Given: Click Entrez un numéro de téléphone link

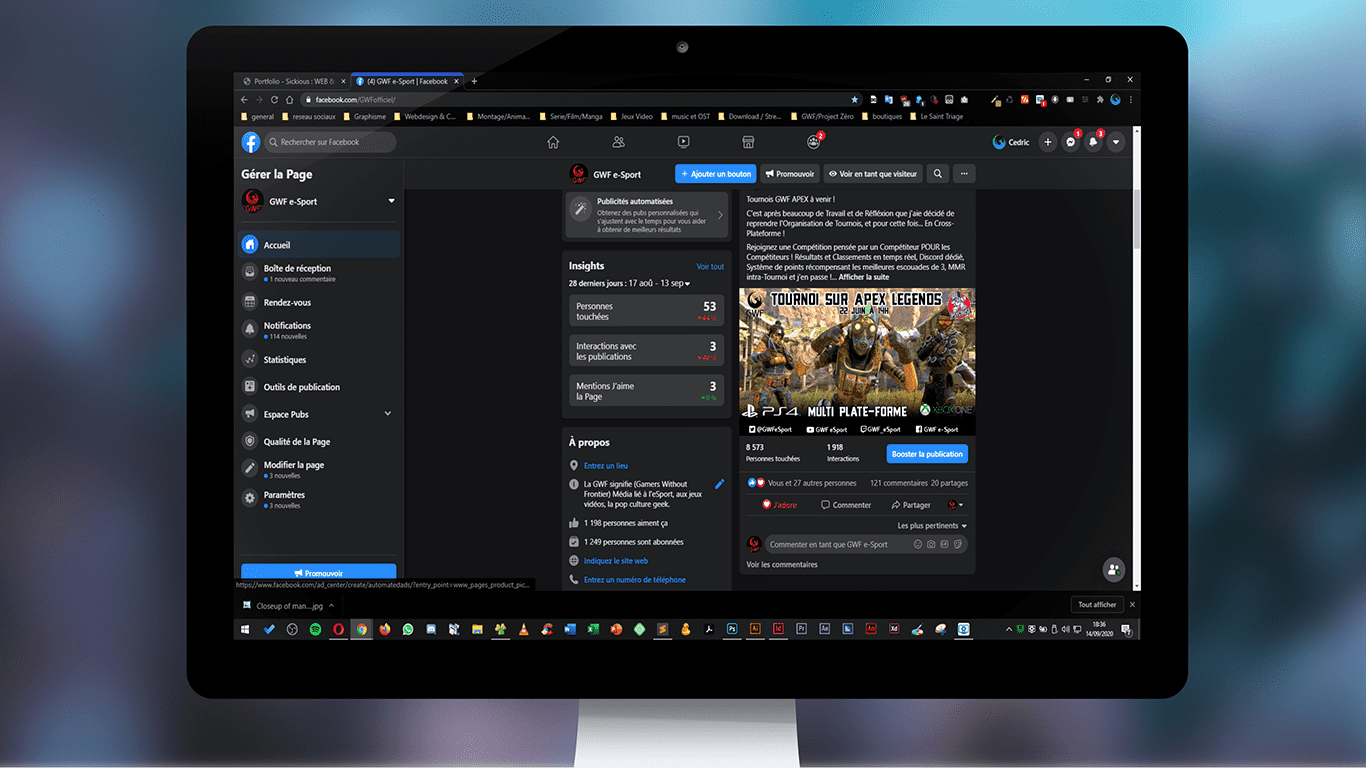Looking at the screenshot, I should pos(635,580).
